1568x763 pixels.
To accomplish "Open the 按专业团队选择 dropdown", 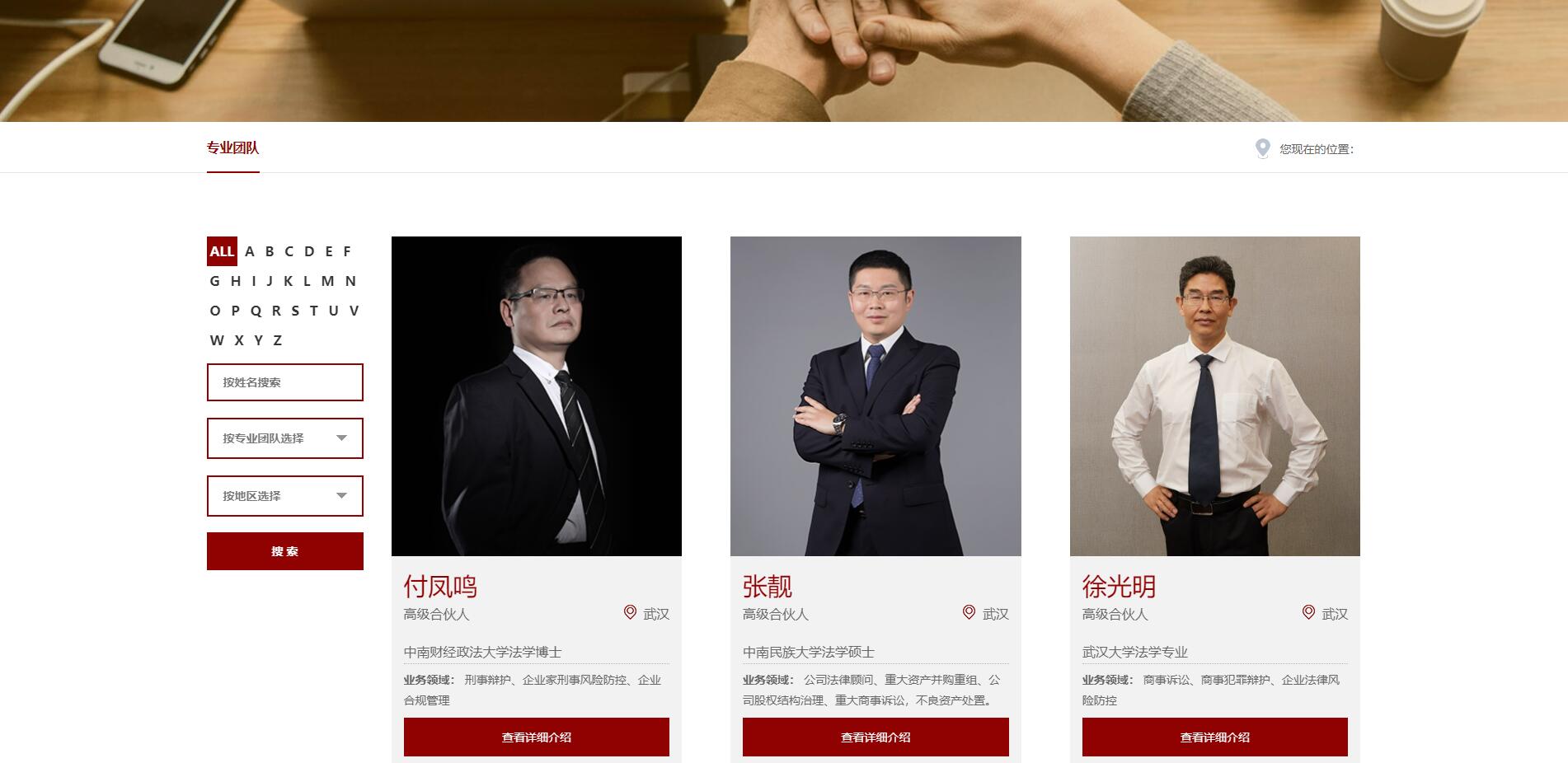I will 284,438.
